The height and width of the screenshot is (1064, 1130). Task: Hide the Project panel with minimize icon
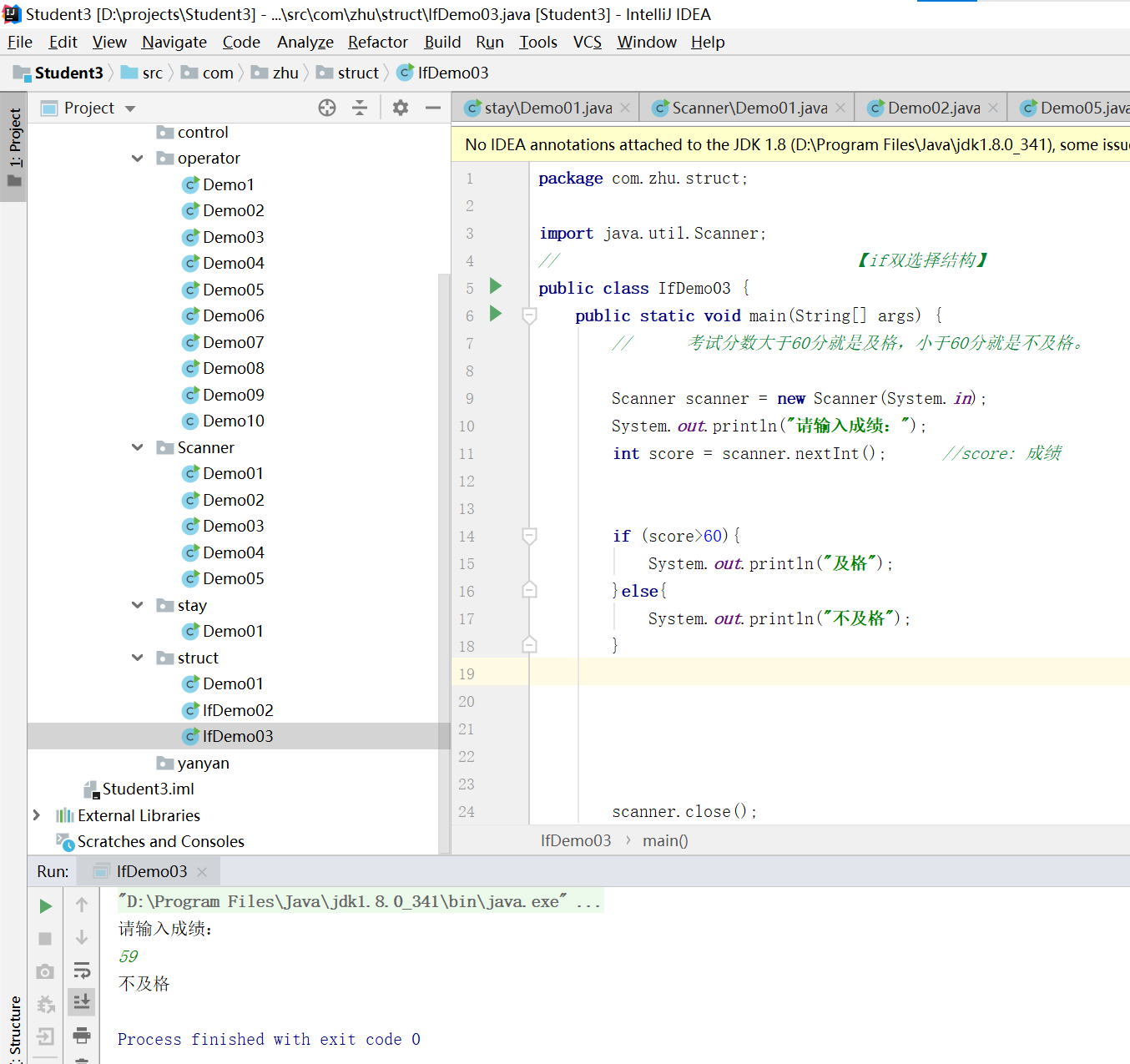(432, 108)
